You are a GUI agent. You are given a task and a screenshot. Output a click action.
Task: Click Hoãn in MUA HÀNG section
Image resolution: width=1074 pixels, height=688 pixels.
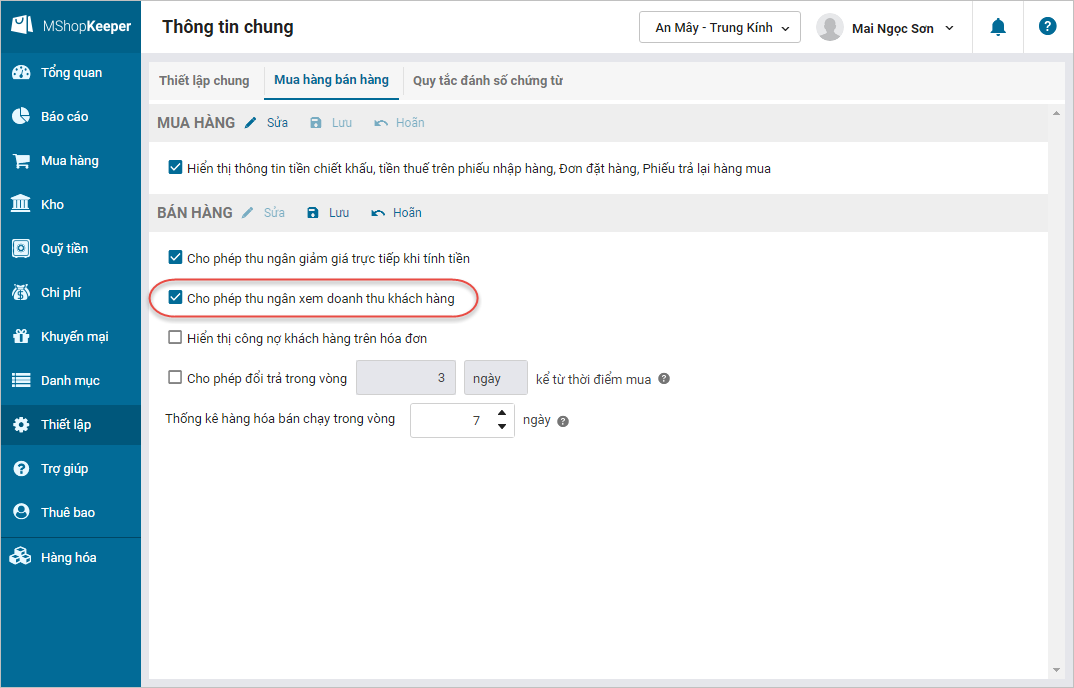tap(410, 123)
